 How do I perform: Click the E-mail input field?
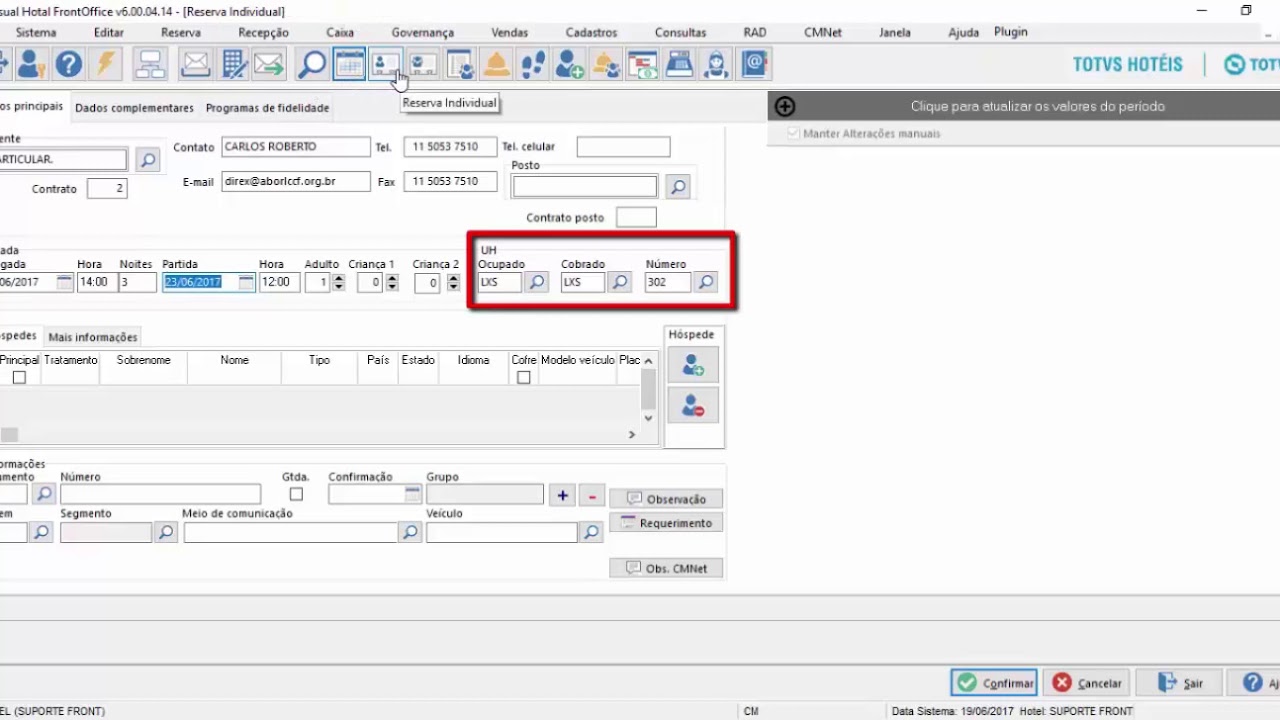[x=296, y=182]
